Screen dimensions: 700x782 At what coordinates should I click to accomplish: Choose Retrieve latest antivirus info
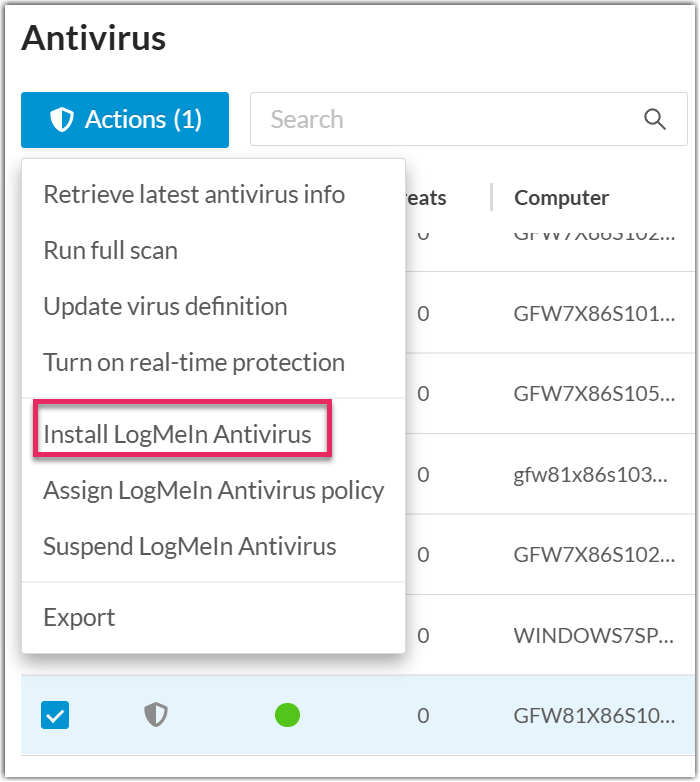pos(194,194)
